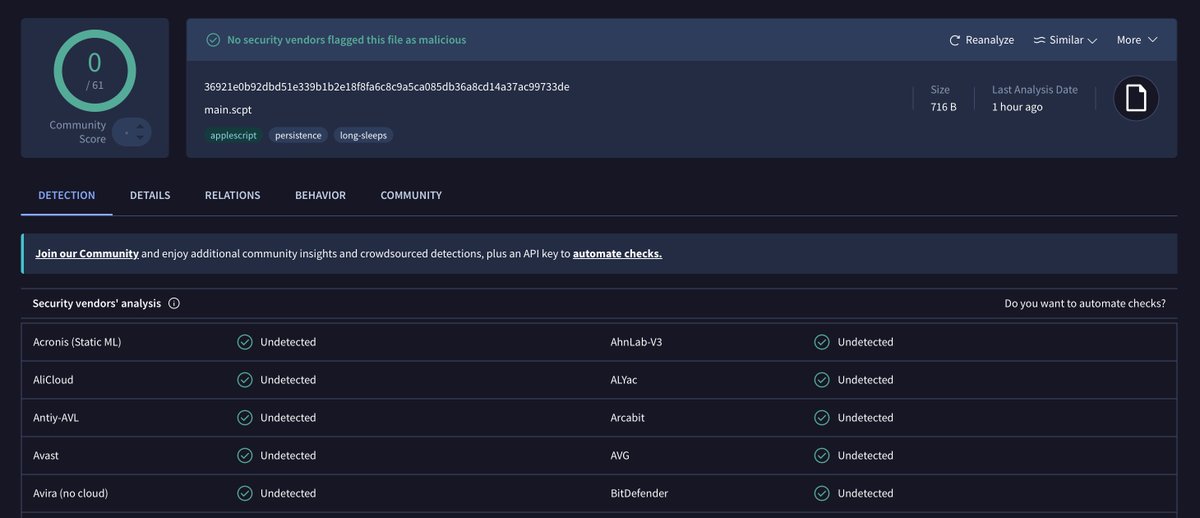
Task: Click the AVG vendor name
Action: (620, 456)
